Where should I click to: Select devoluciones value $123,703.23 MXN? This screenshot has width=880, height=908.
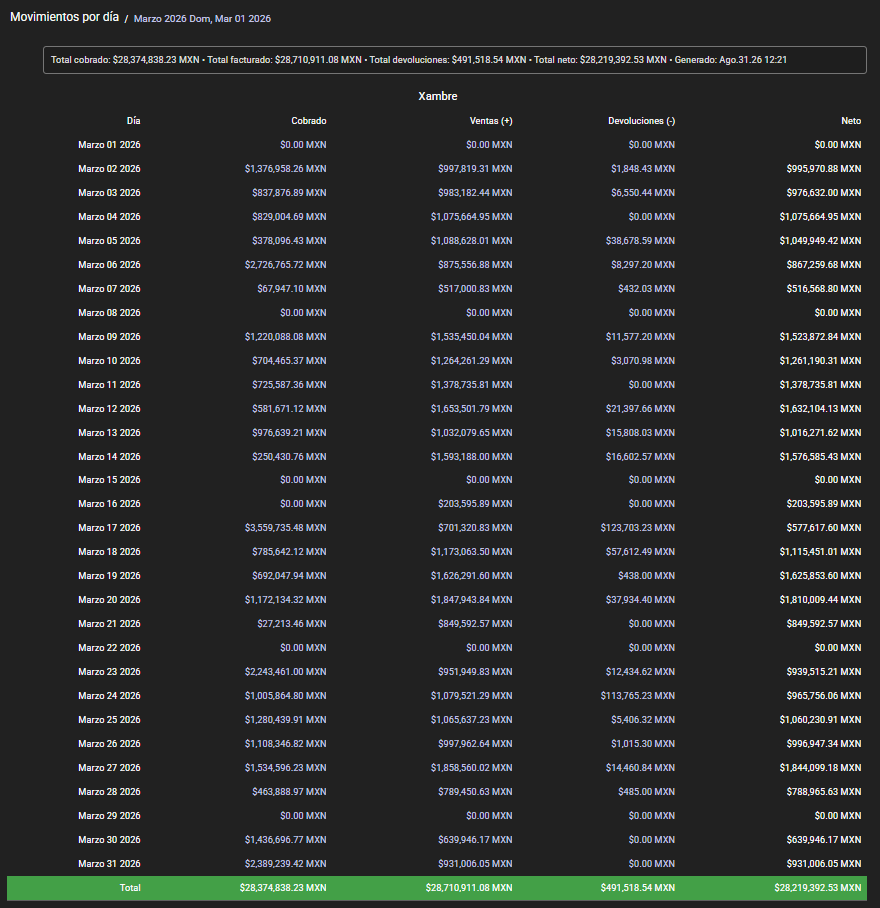tap(637, 528)
